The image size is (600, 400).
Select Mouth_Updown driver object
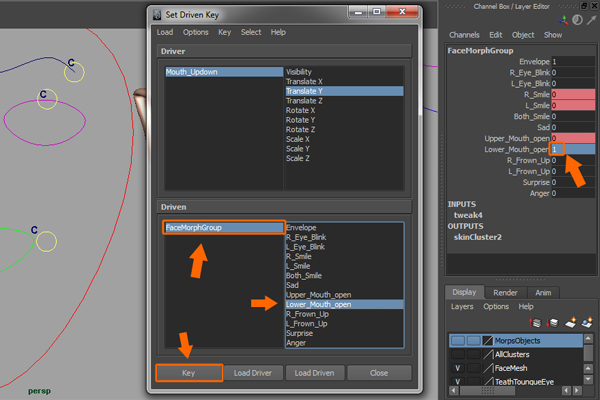pyautogui.click(x=224, y=72)
